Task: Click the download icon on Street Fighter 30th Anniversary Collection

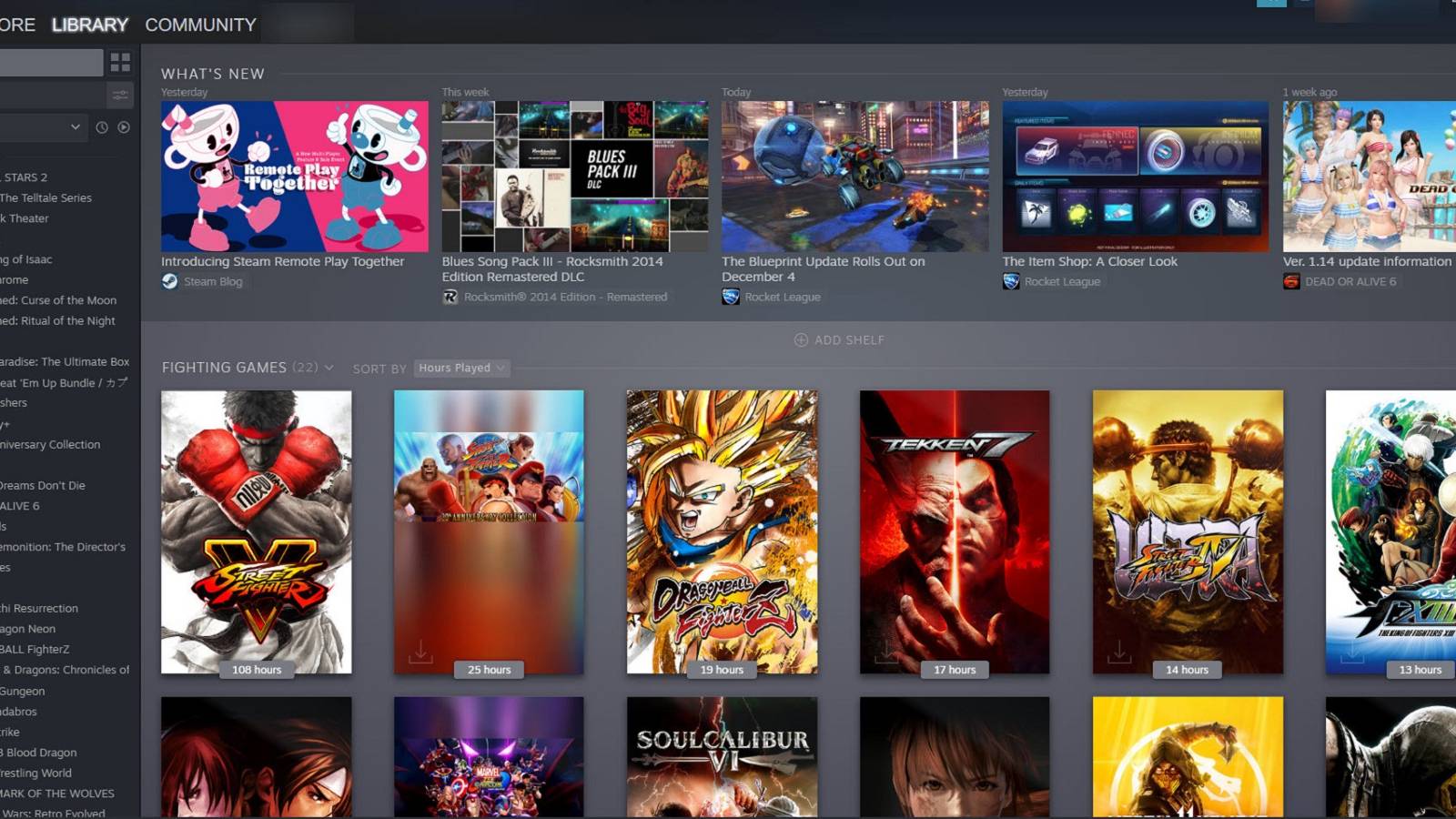Action: (420, 651)
